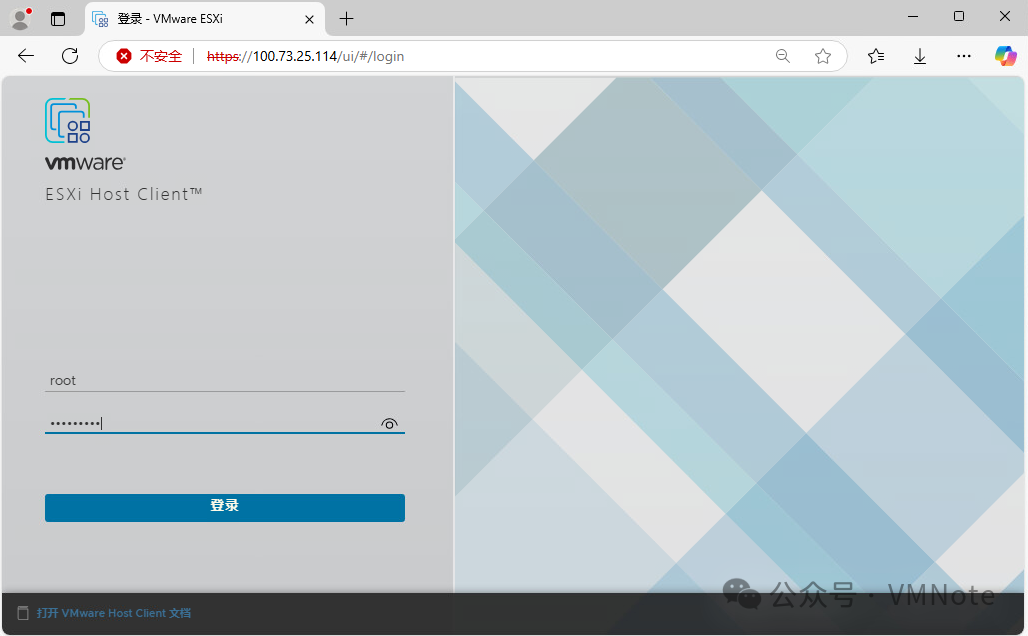Maximize the browser window
This screenshot has width=1028, height=636.
(959, 16)
